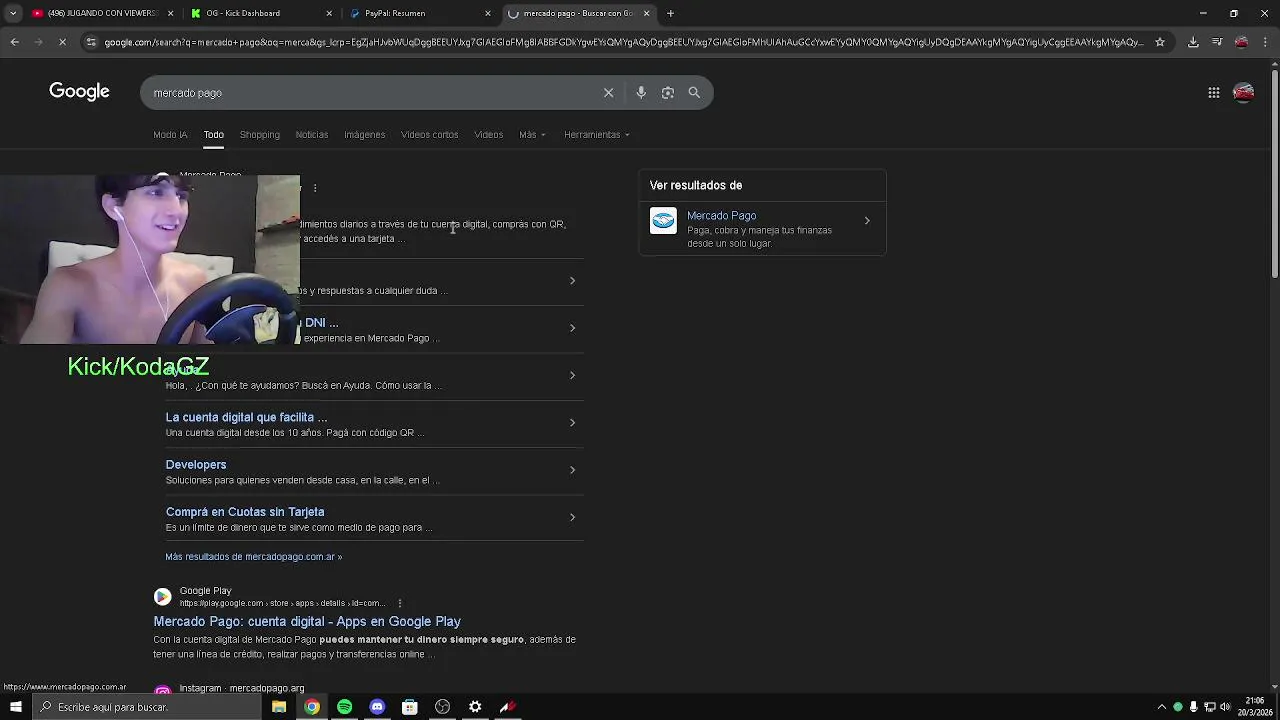Open Google Lens image search icon

668,93
